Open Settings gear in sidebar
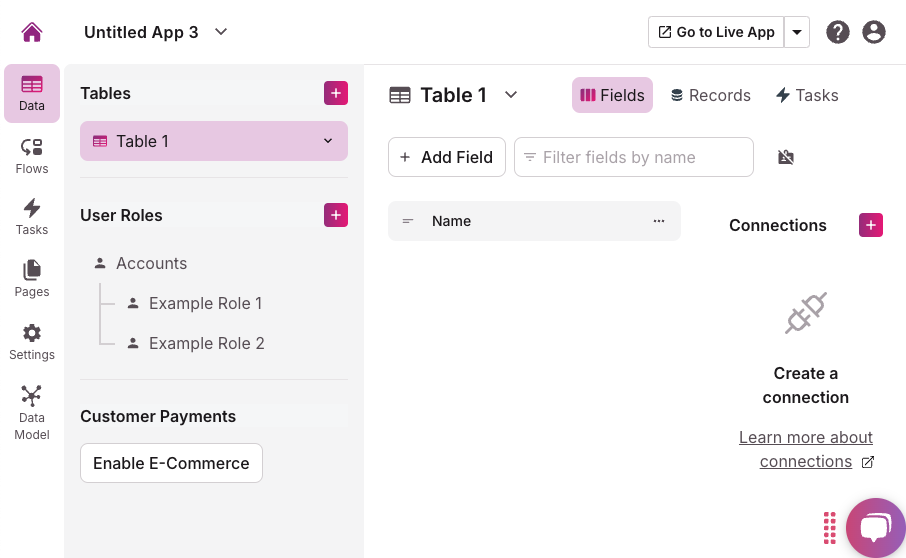Image resolution: width=906 pixels, height=558 pixels. point(32,342)
